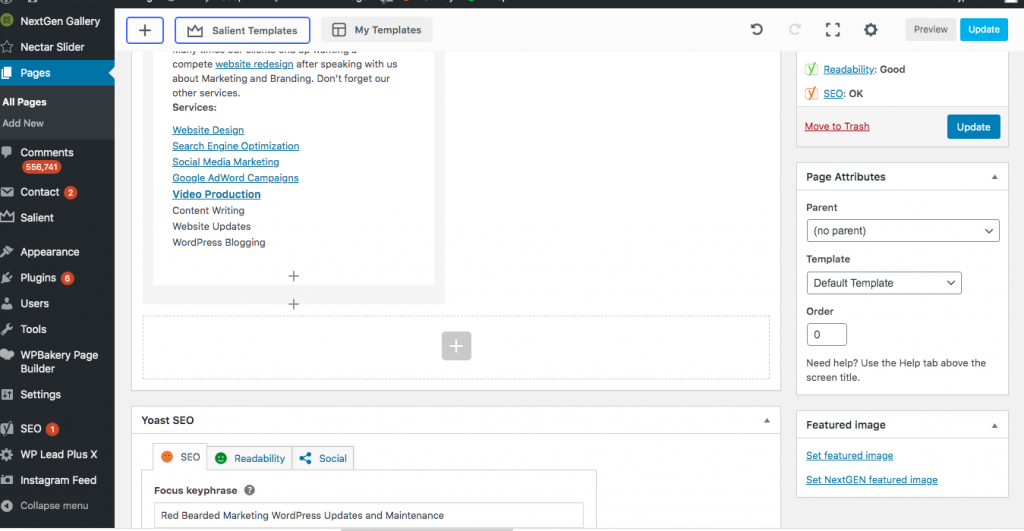Open My Templates
This screenshot has width=1024, height=531.
[376, 30]
